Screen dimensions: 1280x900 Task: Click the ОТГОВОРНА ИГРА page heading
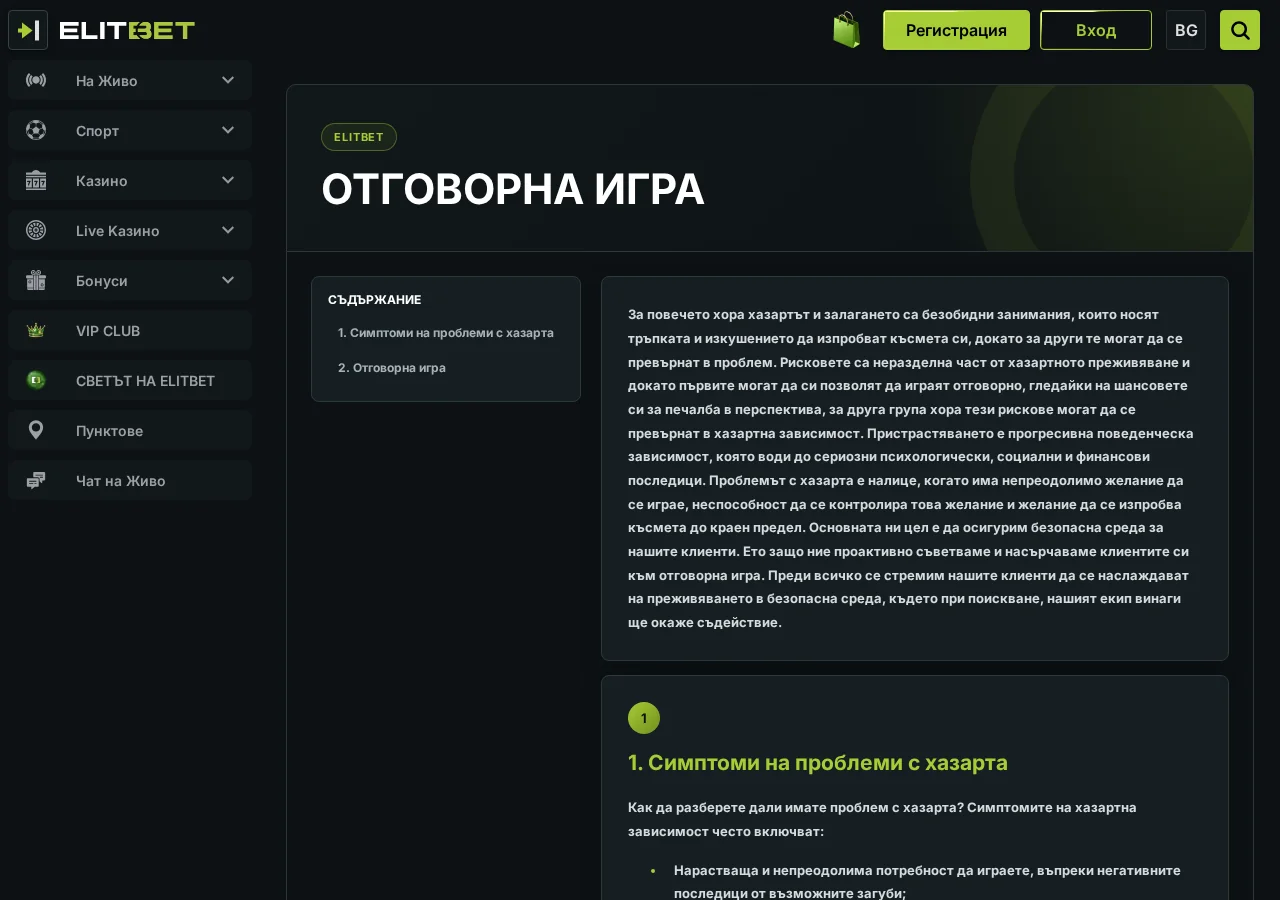pyautogui.click(x=513, y=189)
